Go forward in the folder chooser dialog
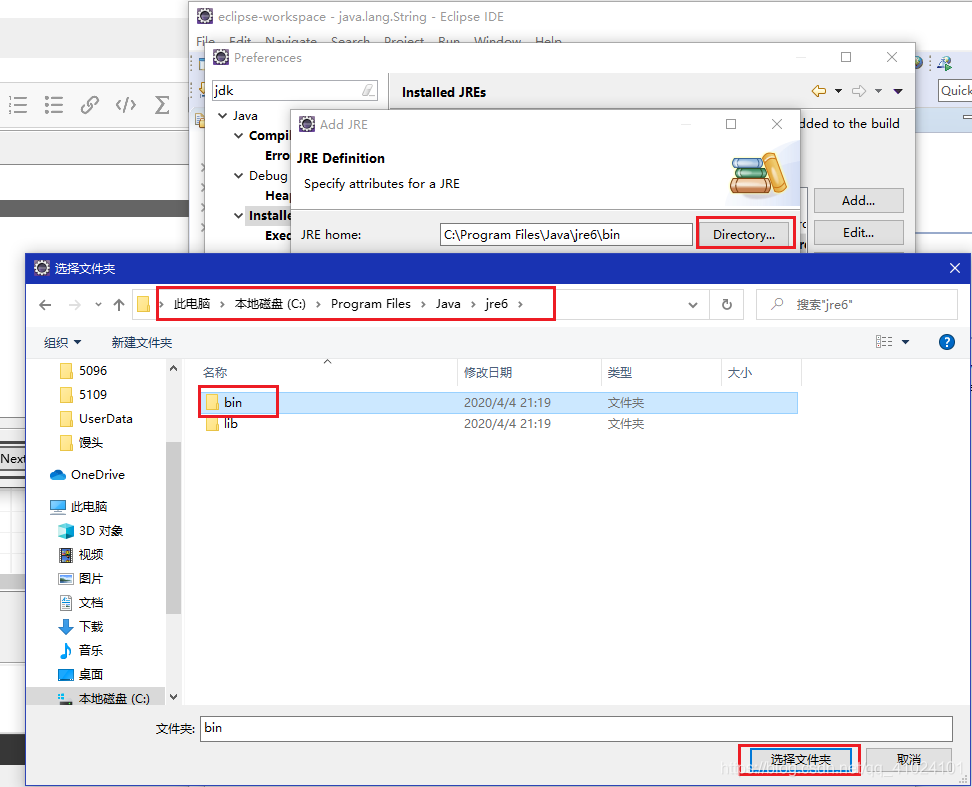The image size is (972, 787). [x=74, y=304]
